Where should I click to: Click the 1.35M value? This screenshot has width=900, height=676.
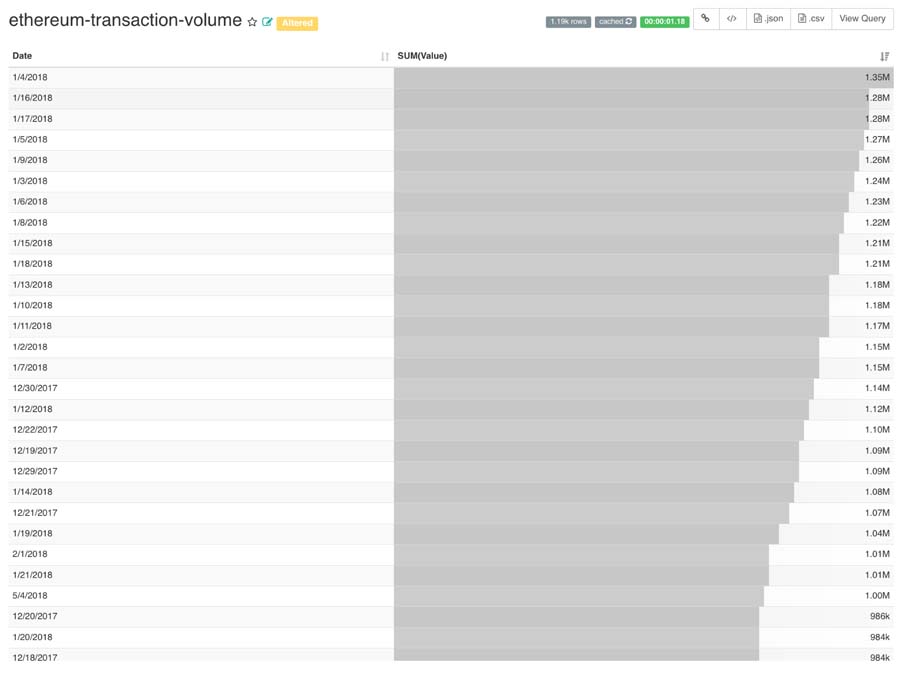pos(877,77)
